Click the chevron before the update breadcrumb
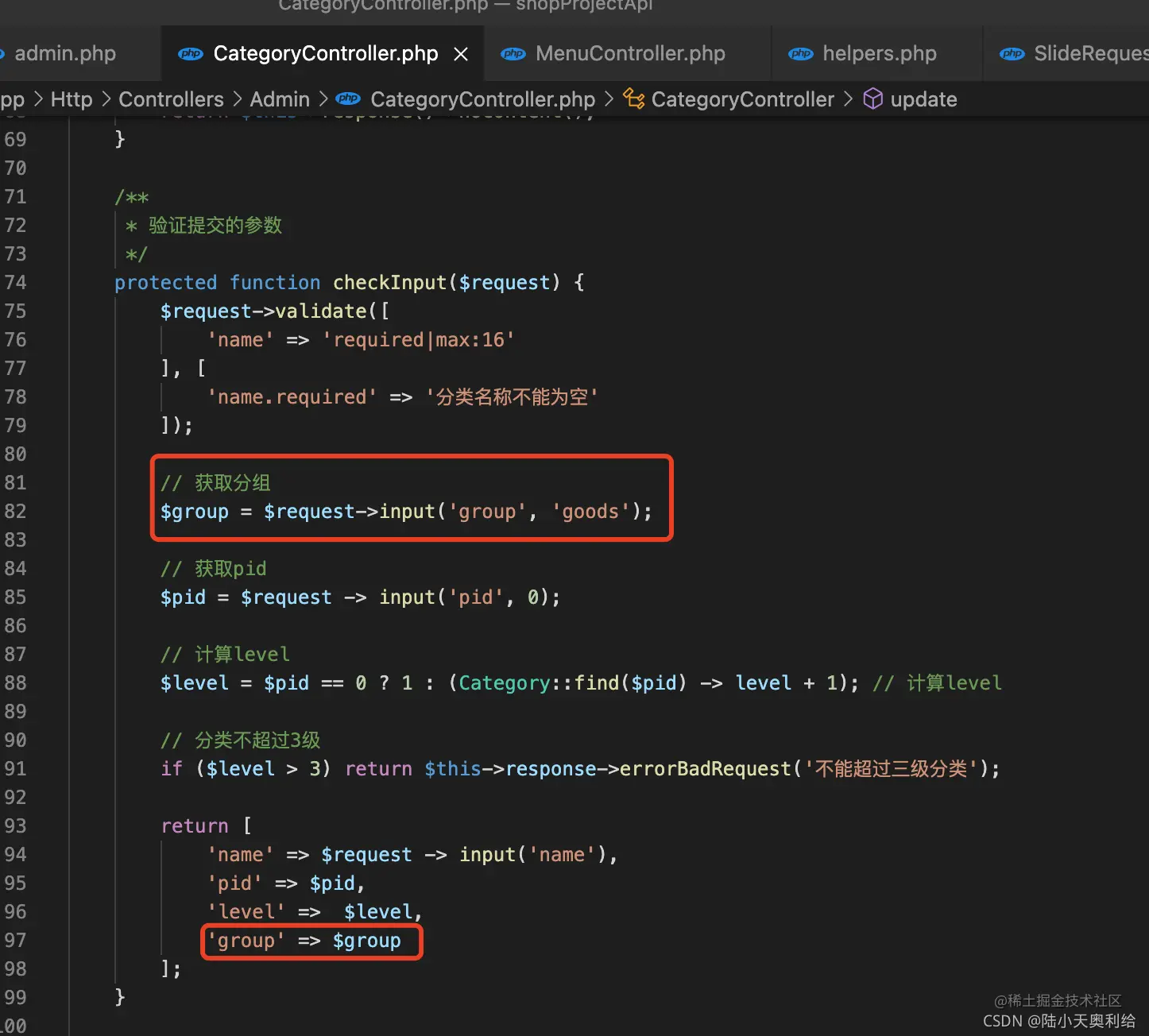Viewport: 1149px width, 1036px height. [849, 99]
